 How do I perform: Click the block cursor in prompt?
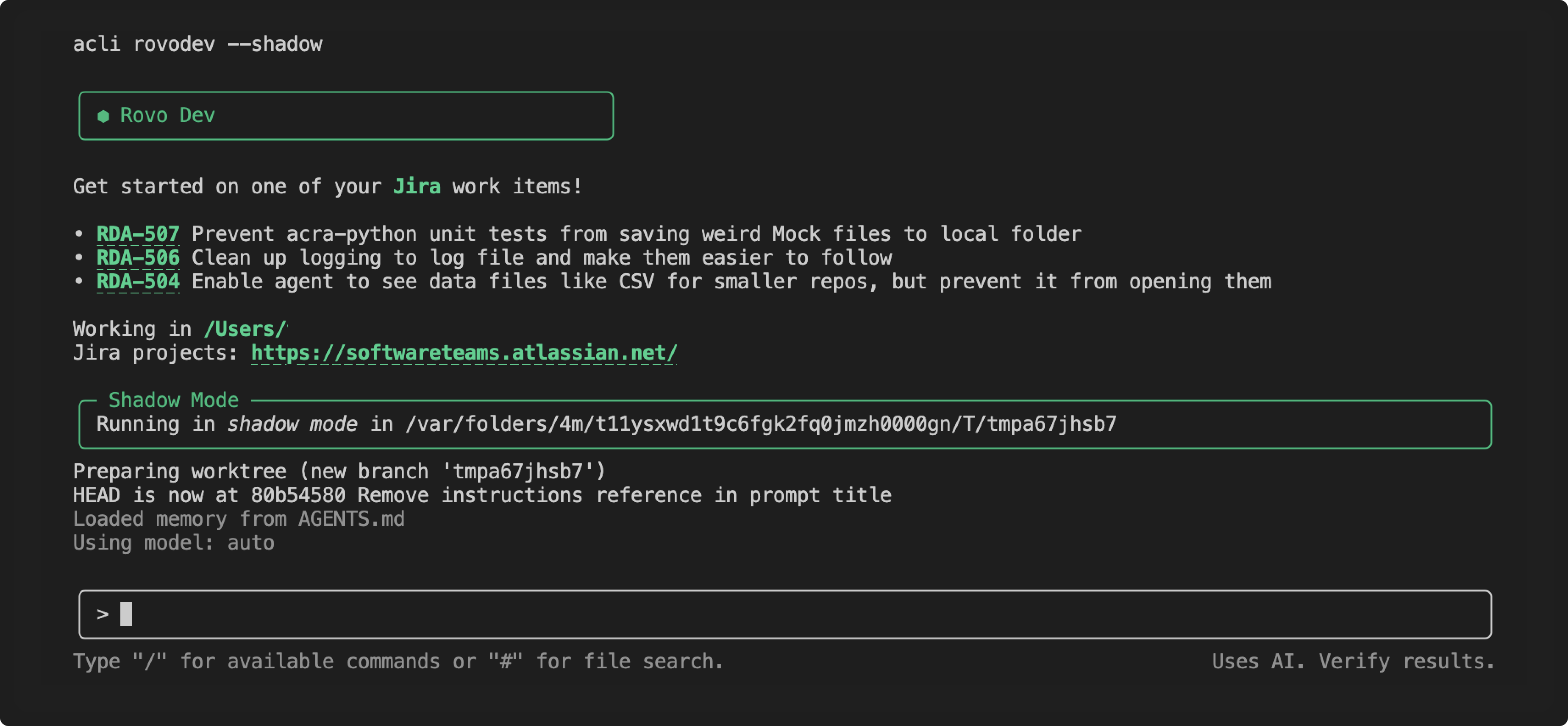click(x=126, y=614)
